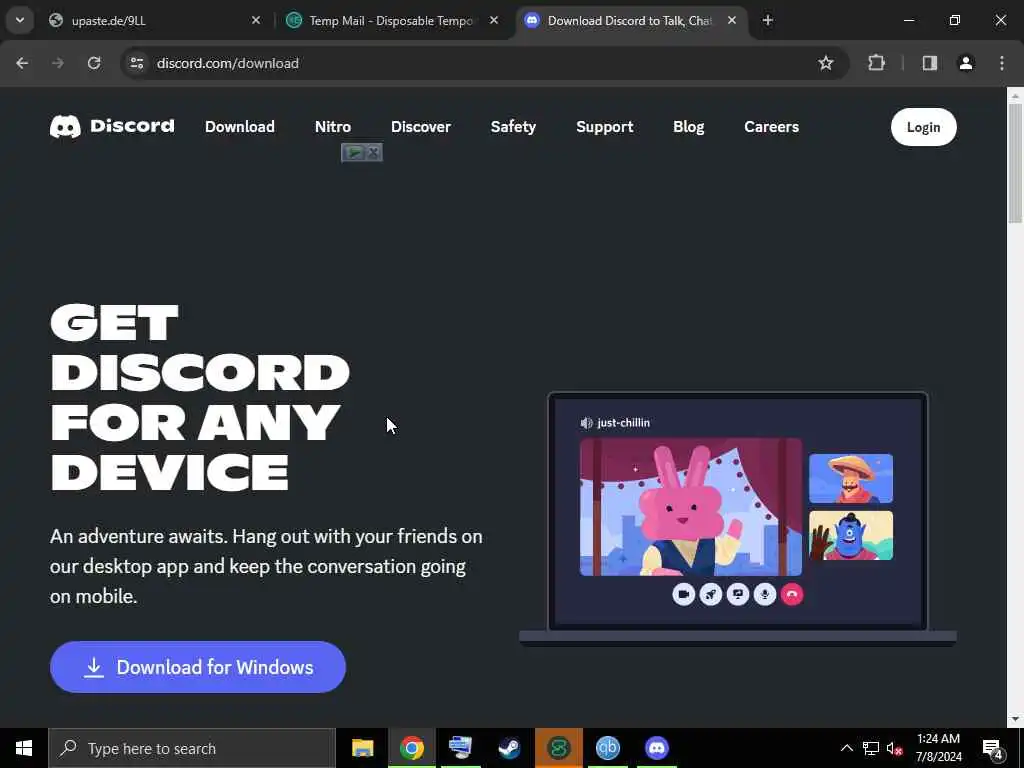Image resolution: width=1024 pixels, height=768 pixels.
Task: Click the Chrome taskbar icon
Action: click(411, 748)
